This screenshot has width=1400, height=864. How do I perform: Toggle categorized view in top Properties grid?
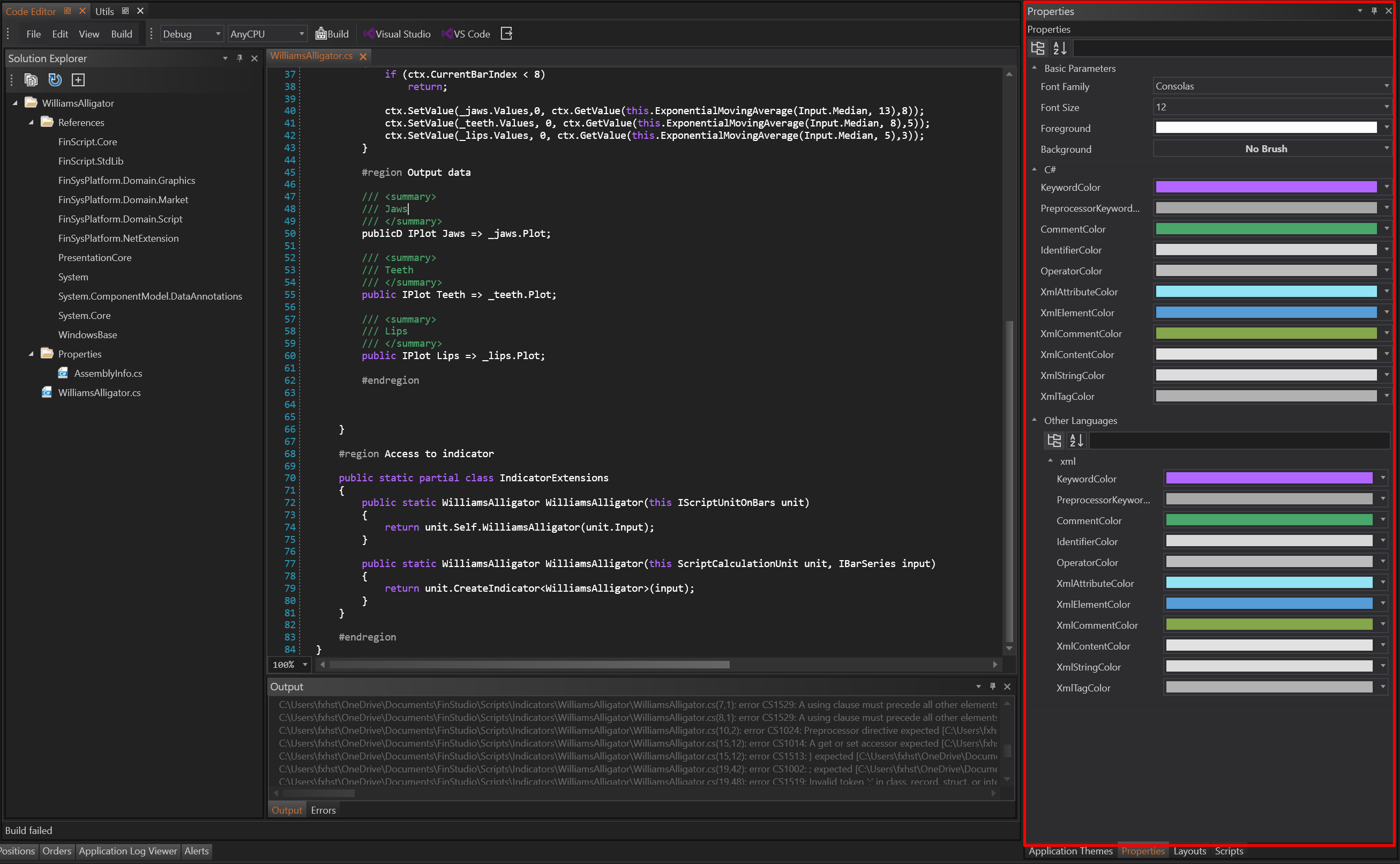(1037, 49)
